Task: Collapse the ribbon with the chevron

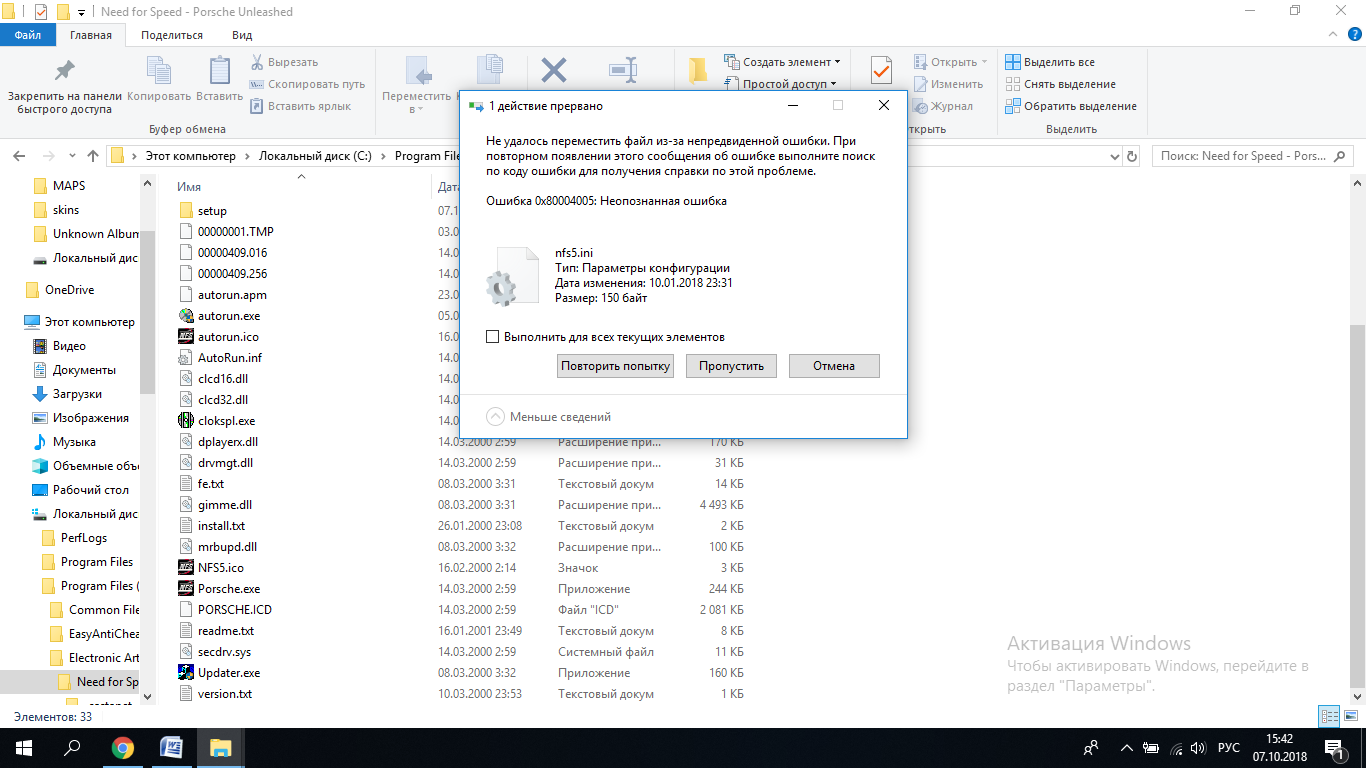Action: point(1331,36)
